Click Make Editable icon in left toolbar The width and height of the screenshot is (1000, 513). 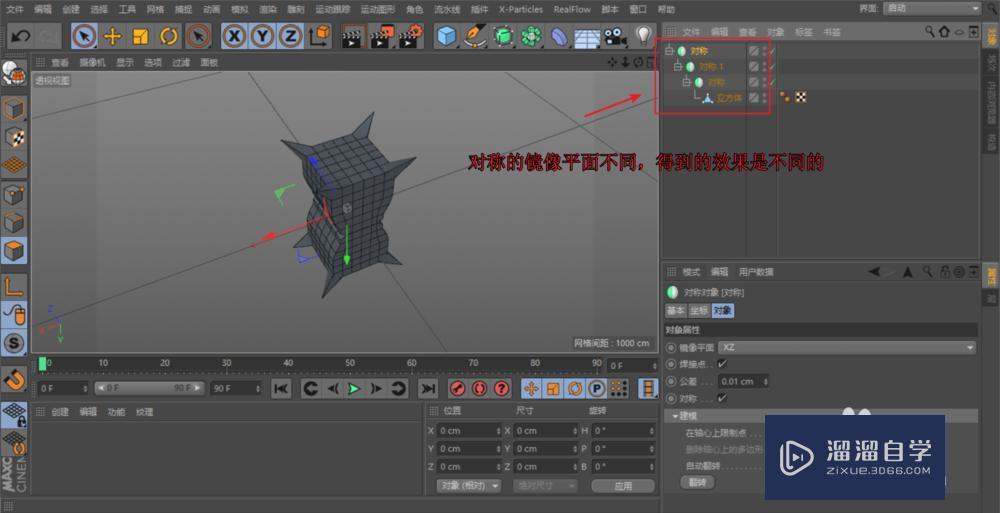click(14, 75)
